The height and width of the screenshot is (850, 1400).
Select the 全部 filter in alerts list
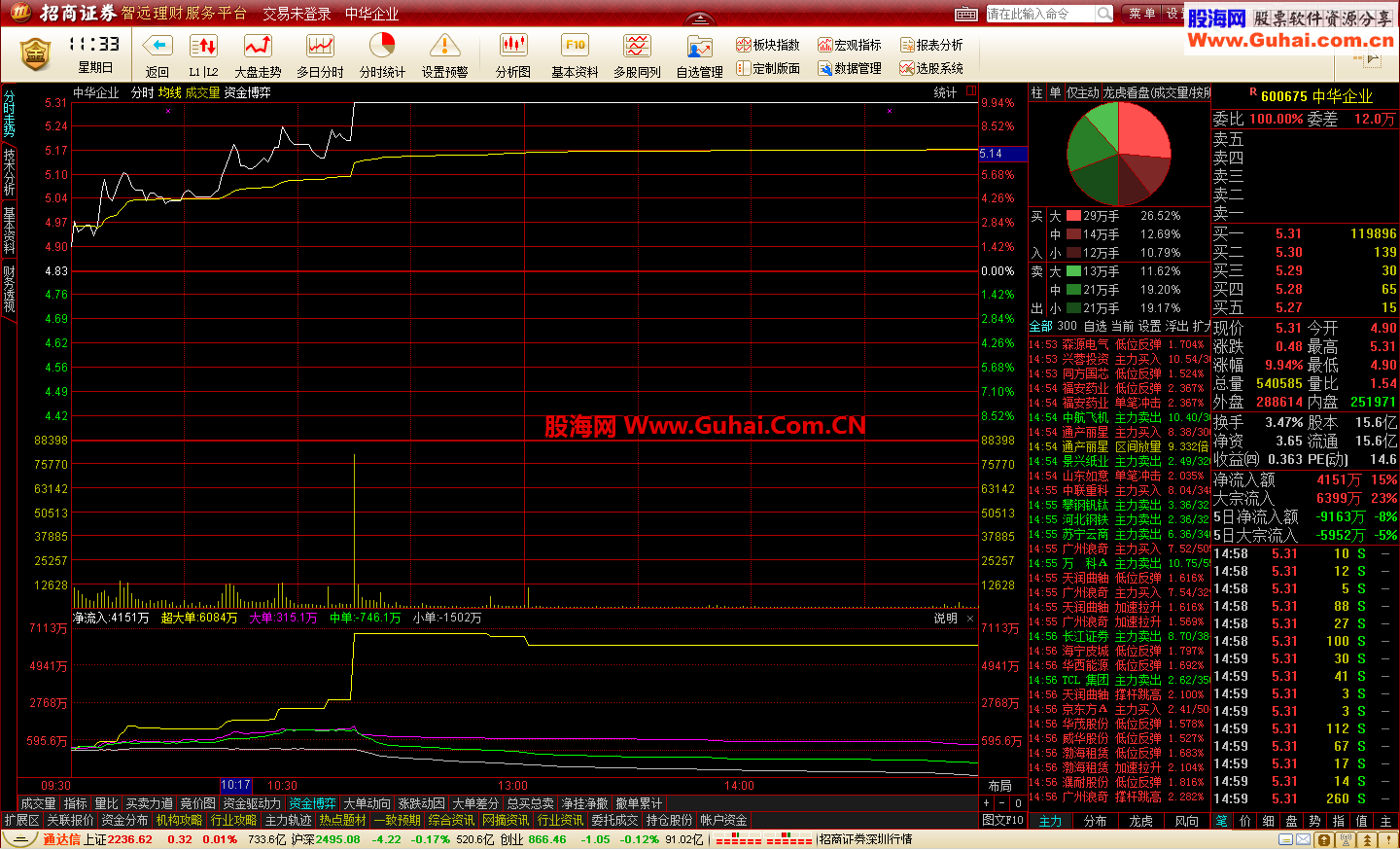coord(1040,327)
